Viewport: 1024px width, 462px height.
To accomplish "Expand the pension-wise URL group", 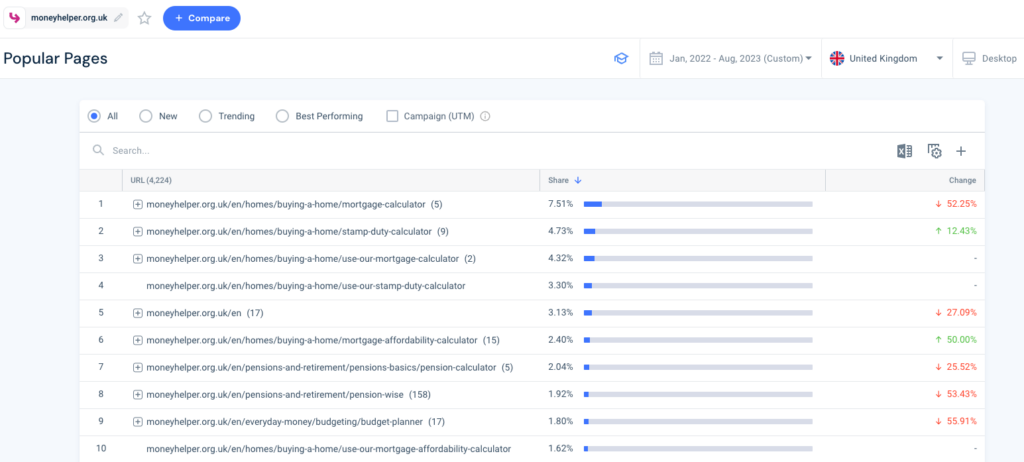I will [138, 394].
